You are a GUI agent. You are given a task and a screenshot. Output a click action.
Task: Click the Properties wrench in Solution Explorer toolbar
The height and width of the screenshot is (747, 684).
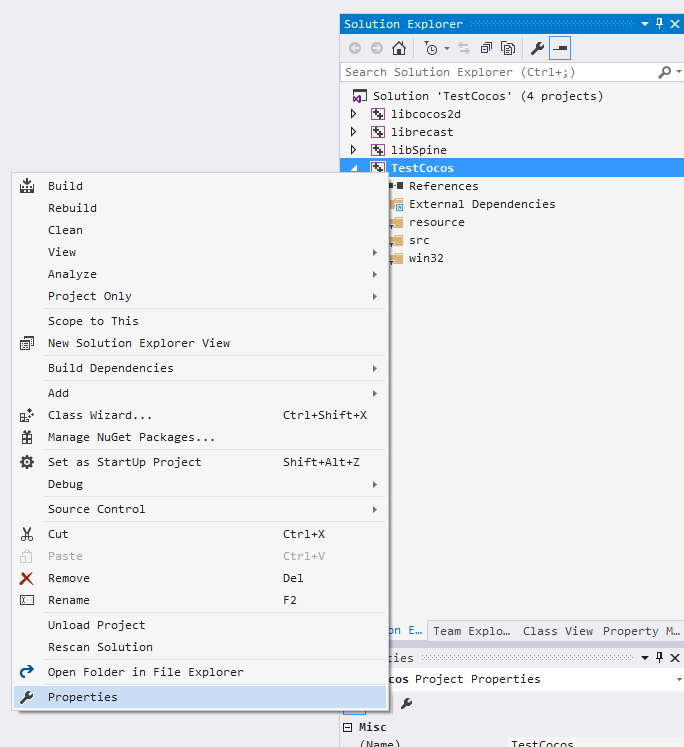(537, 48)
